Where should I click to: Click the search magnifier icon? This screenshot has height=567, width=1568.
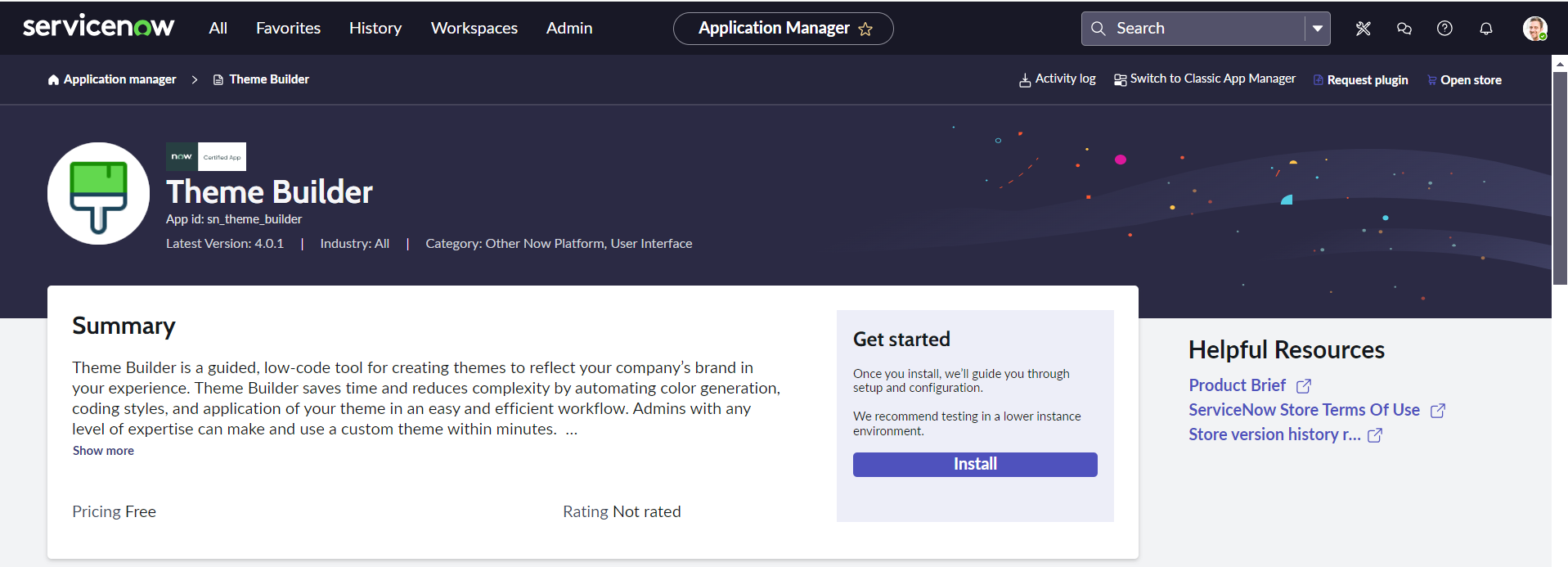(x=1098, y=29)
